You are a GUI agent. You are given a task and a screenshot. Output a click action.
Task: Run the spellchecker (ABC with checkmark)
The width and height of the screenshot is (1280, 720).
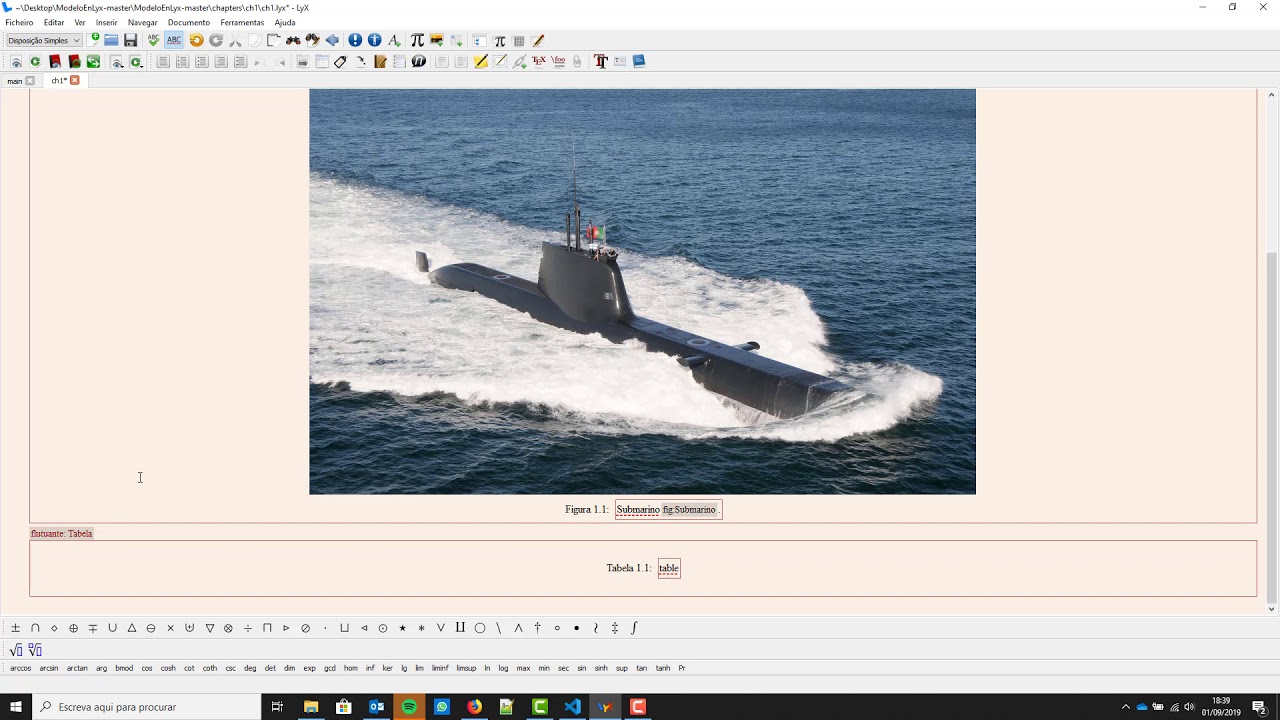coord(153,40)
